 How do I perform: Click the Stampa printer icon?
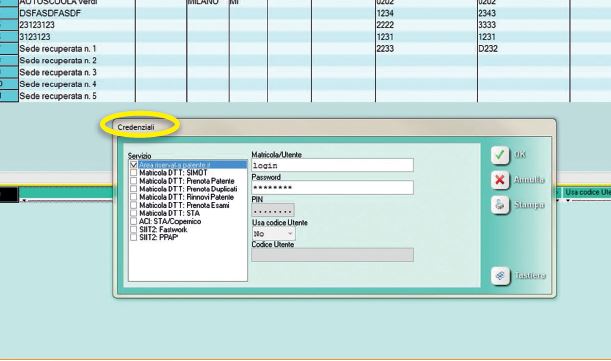(x=500, y=205)
